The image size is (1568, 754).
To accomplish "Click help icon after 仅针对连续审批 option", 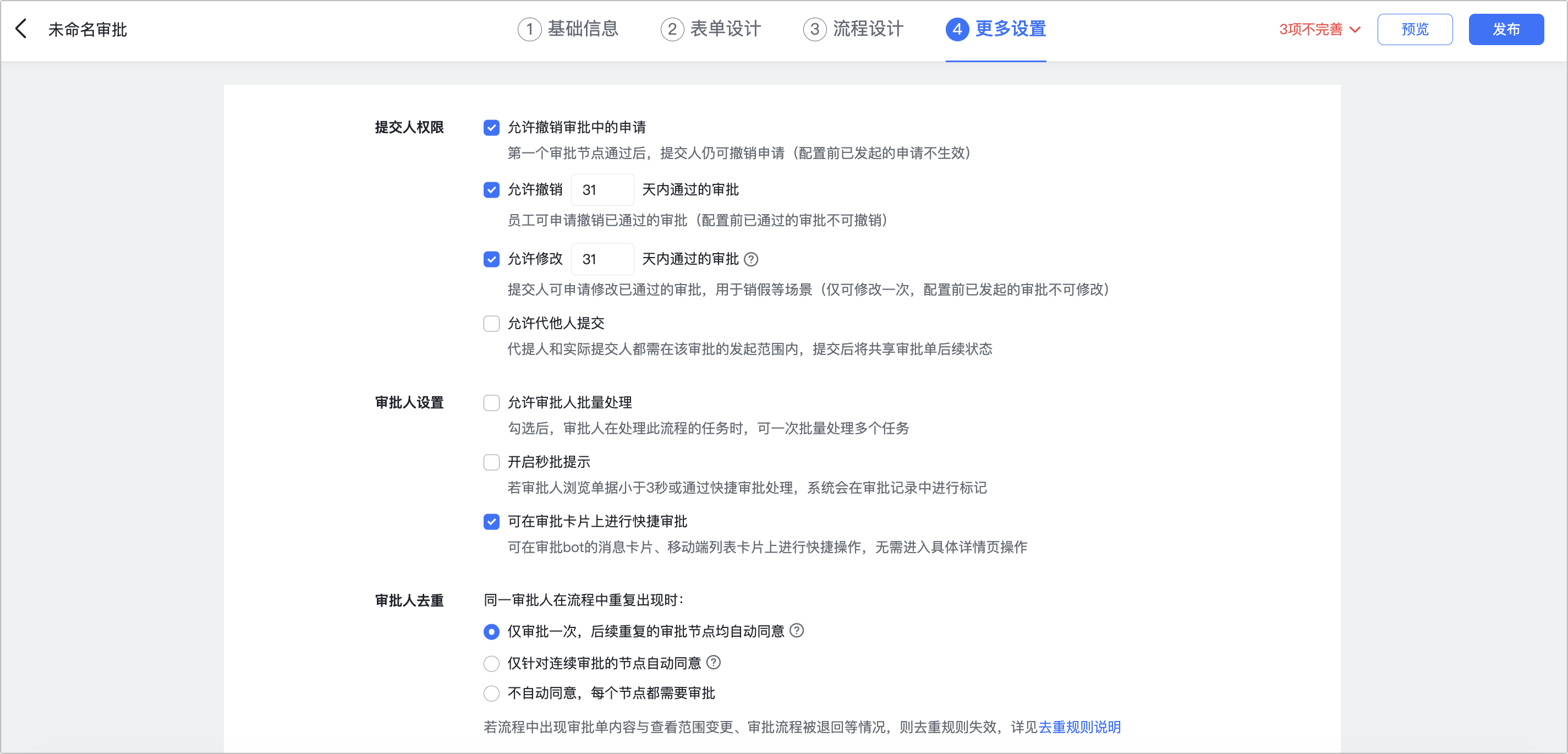I will click(714, 662).
